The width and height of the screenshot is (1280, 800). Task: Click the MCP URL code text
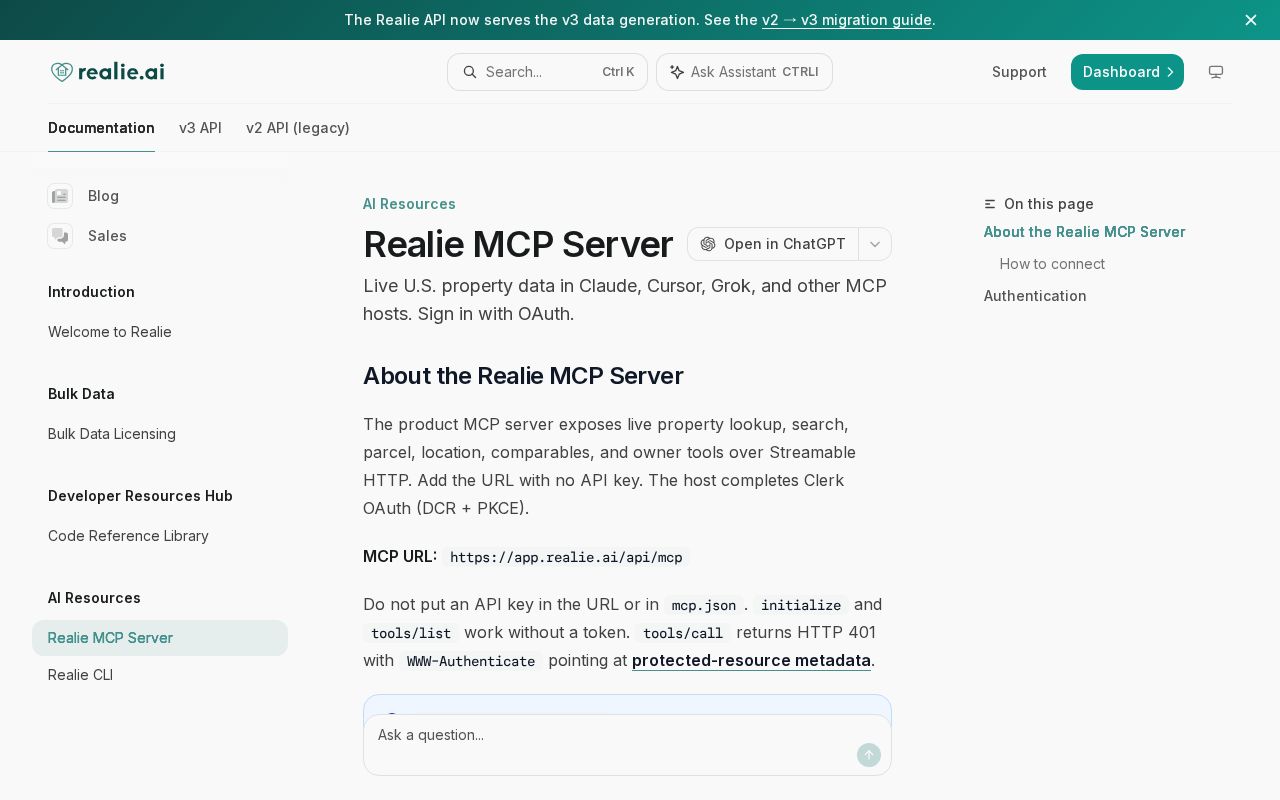pyautogui.click(x=566, y=557)
